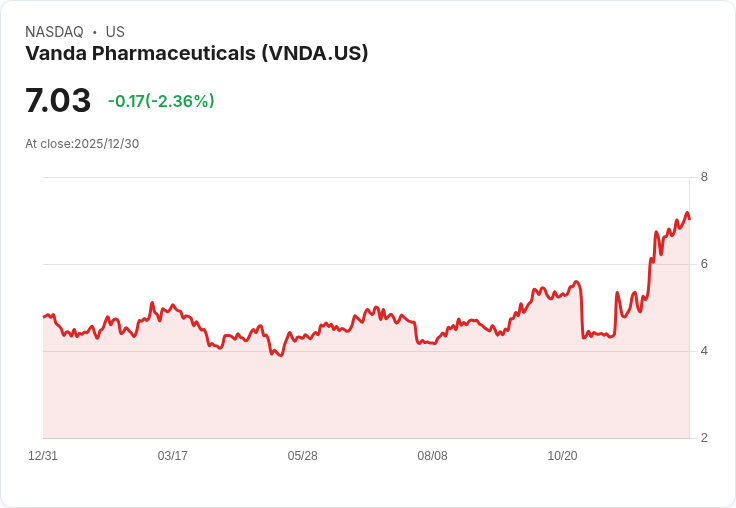Click the 7.03 current price
Screen dimensions: 736x508
(x=58, y=100)
